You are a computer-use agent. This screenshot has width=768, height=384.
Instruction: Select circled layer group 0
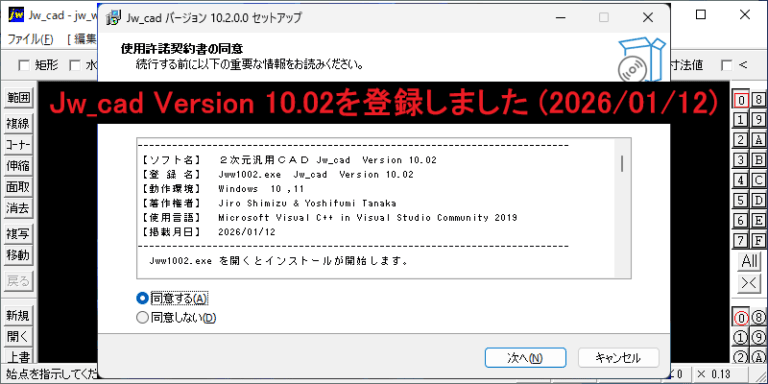tap(742, 318)
